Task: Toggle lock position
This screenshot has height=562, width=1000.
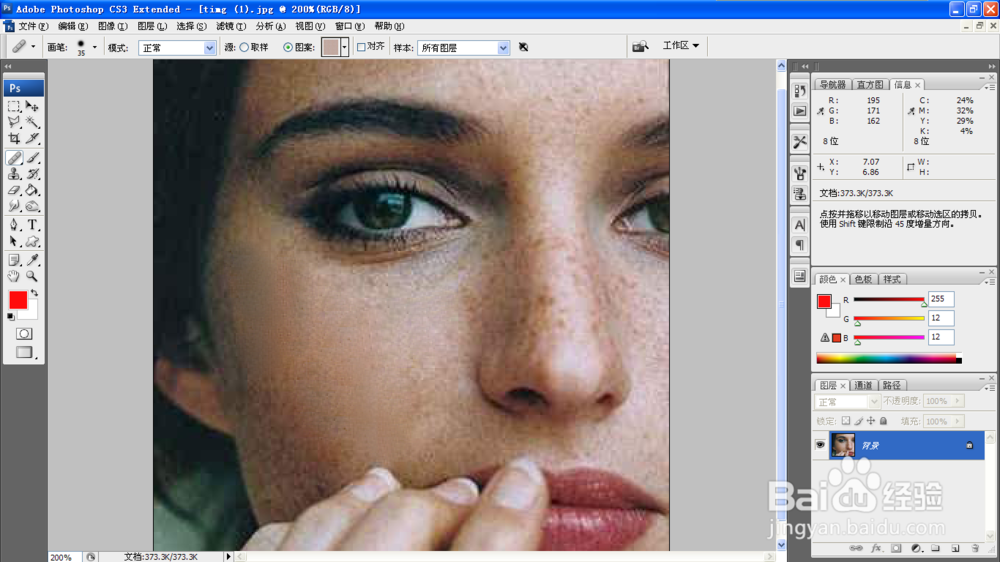Action: (x=871, y=421)
